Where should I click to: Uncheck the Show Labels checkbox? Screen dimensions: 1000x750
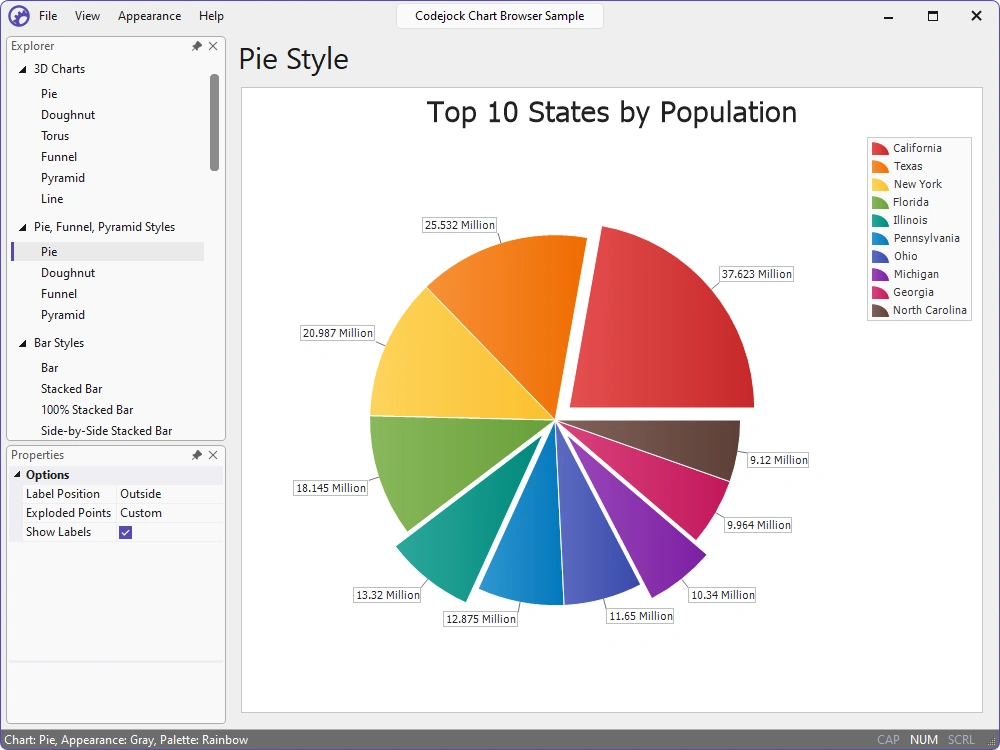click(126, 533)
